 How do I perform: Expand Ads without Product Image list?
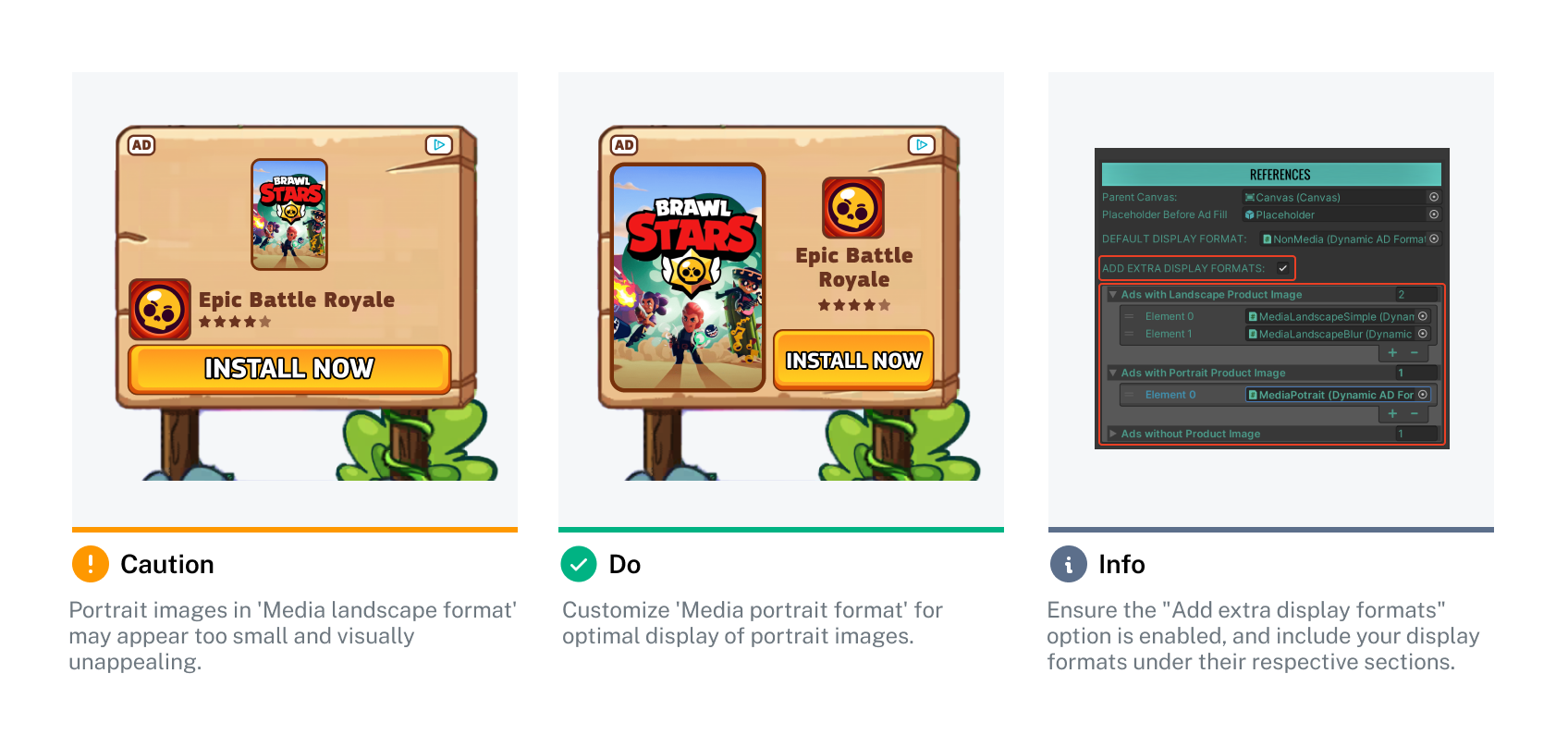point(1113,434)
